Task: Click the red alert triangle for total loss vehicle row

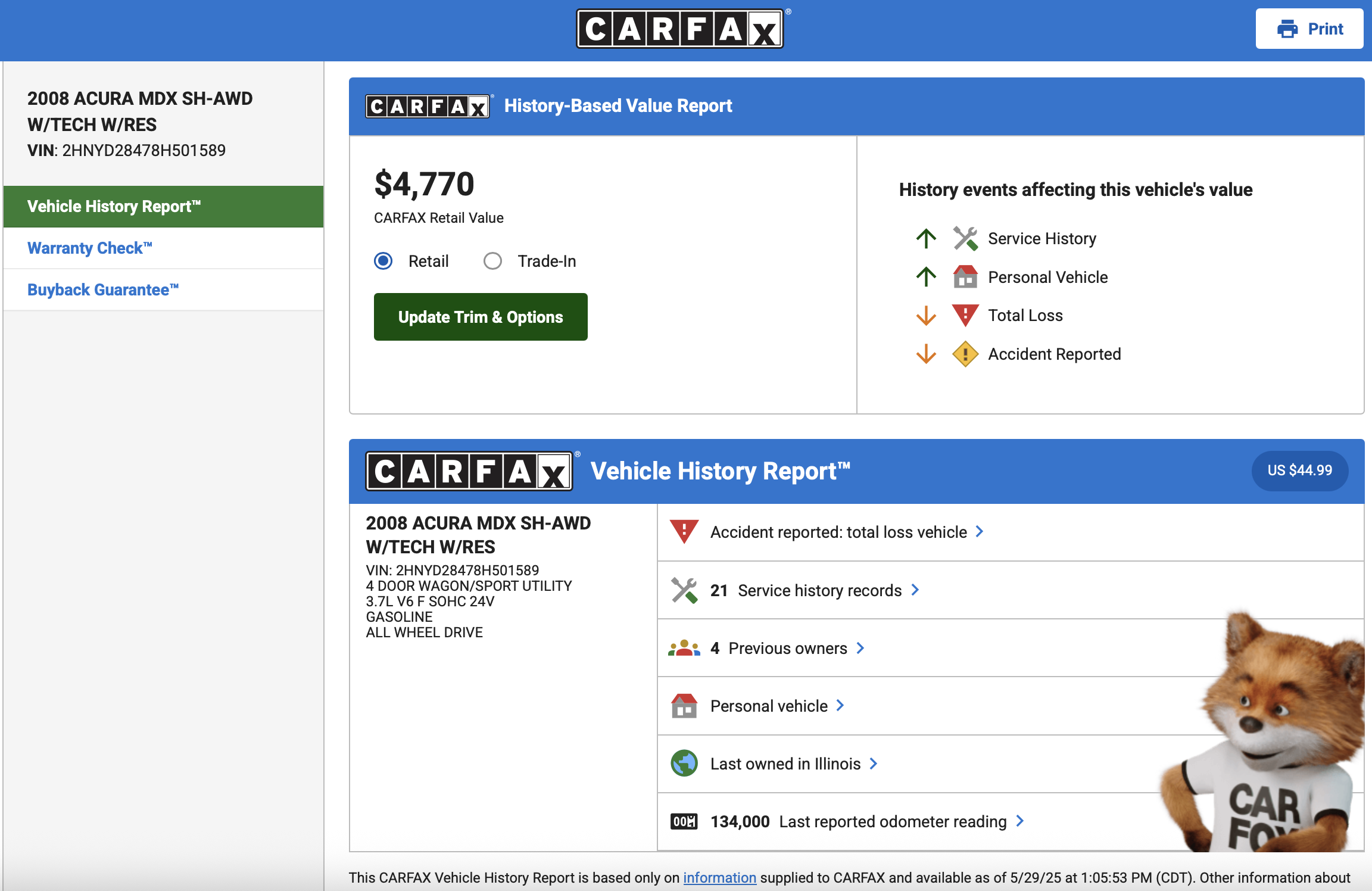Action: click(684, 532)
